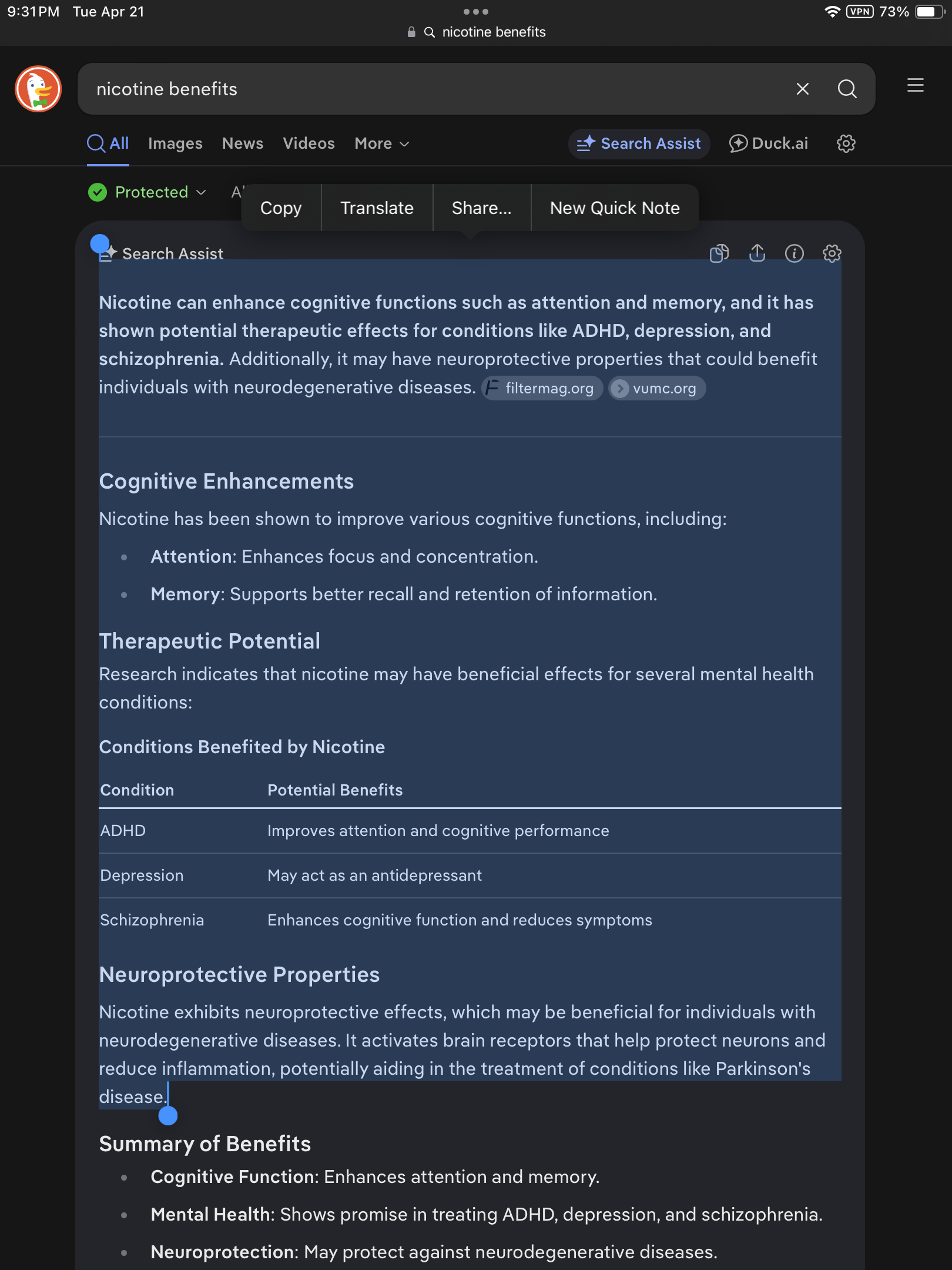952x1270 pixels.
Task: Tap the nicotine benefits search field
Action: pyautogui.click(x=435, y=89)
